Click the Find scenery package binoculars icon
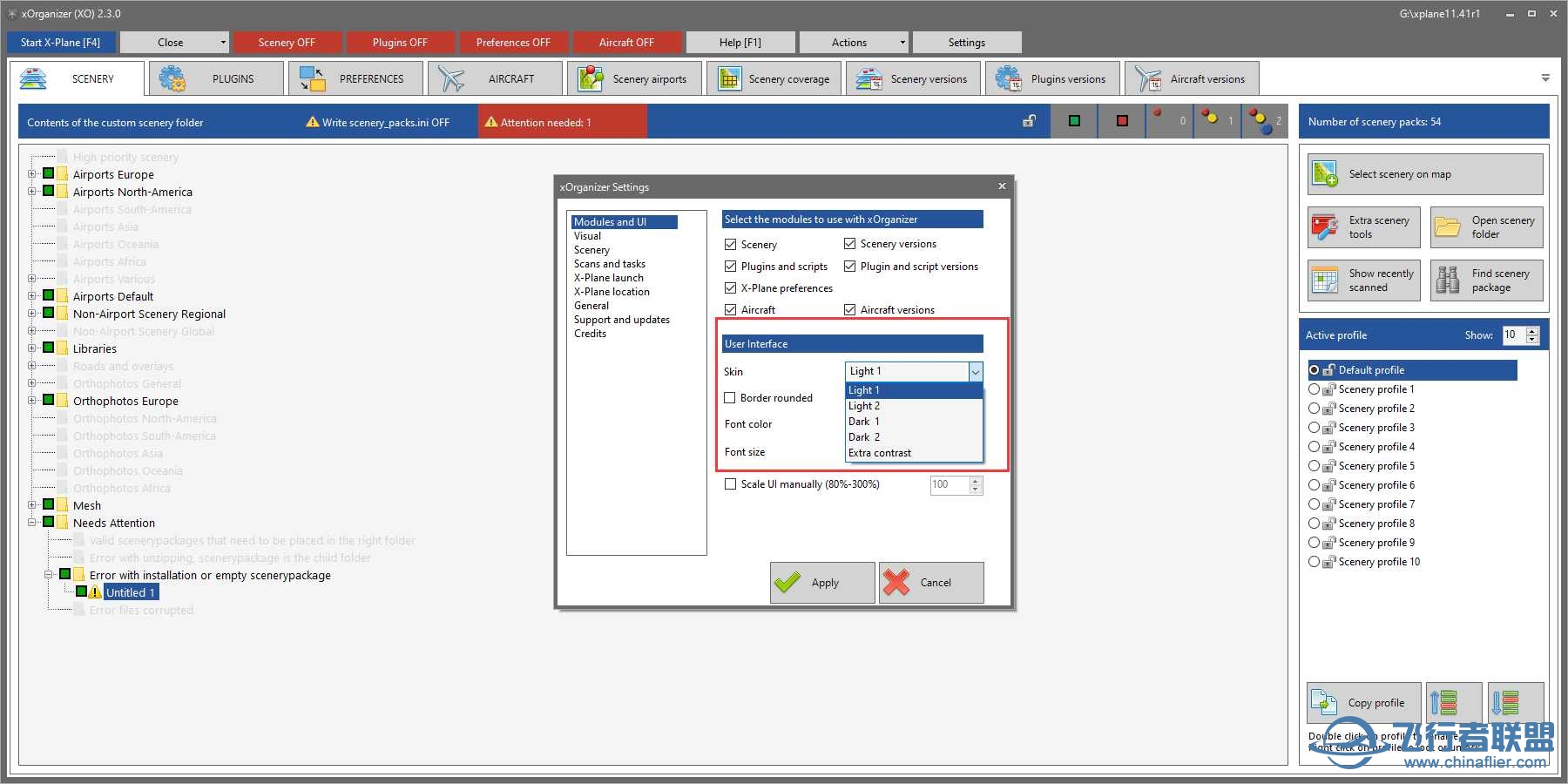The height and width of the screenshot is (784, 1568). [1448, 280]
